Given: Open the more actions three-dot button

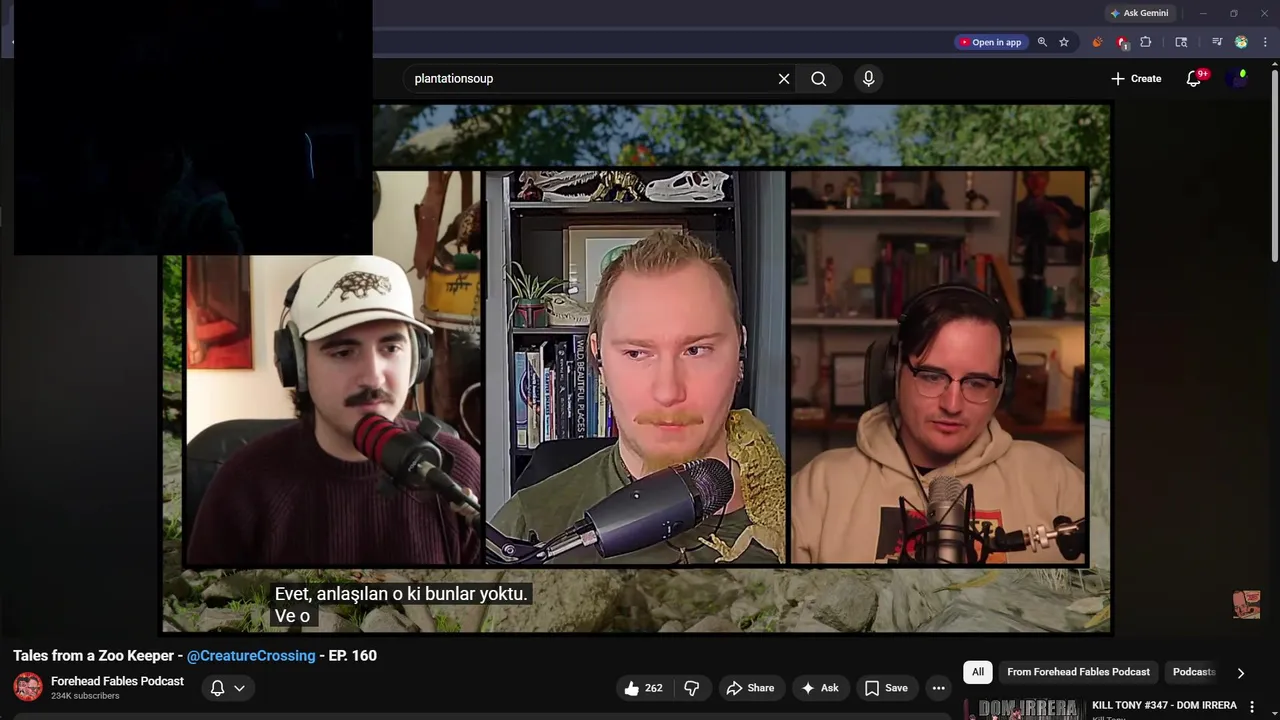Looking at the screenshot, I should point(938,688).
